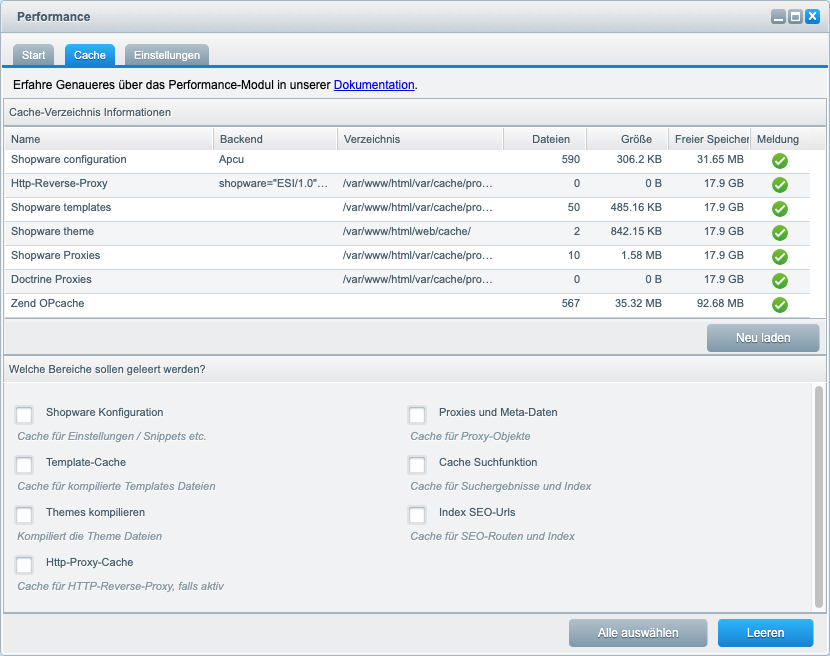
Task: Click the 485.16 KB size value
Action: (636, 208)
